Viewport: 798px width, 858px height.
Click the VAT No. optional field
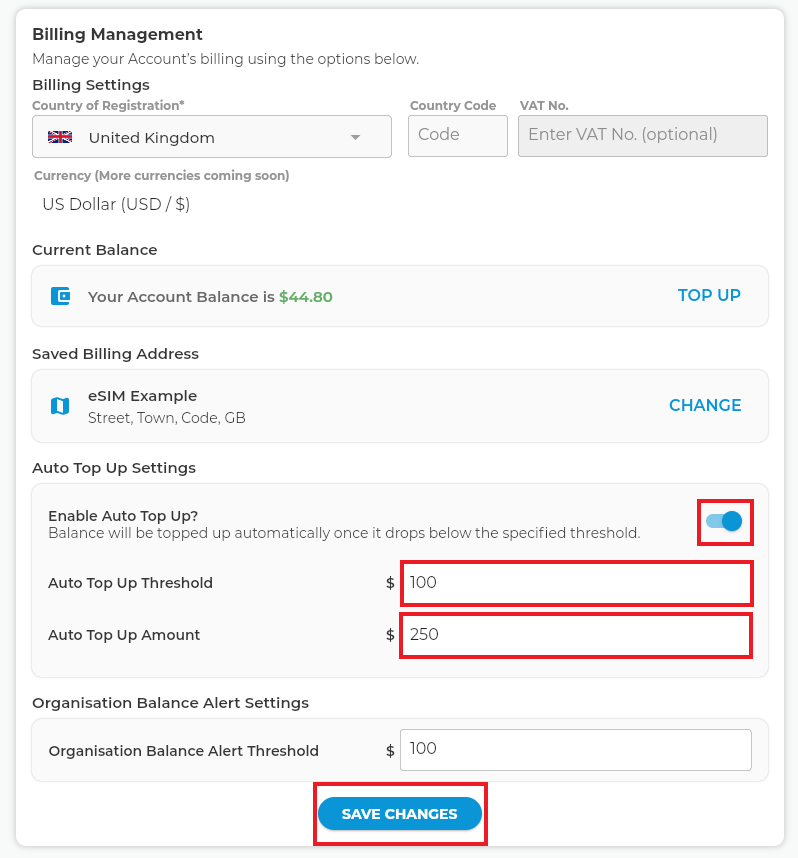point(642,135)
